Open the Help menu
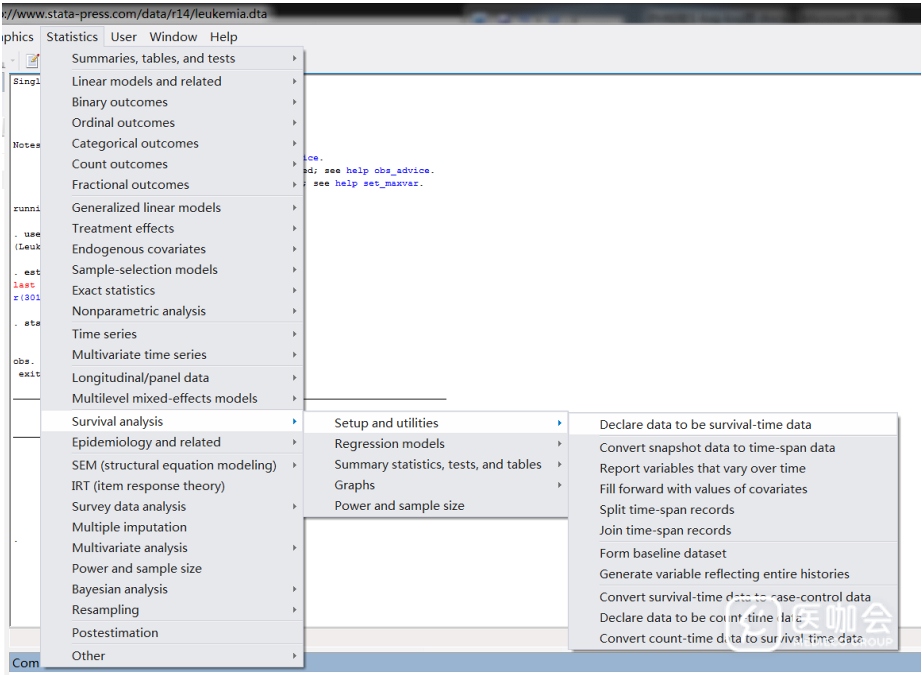922x675 pixels. click(223, 37)
